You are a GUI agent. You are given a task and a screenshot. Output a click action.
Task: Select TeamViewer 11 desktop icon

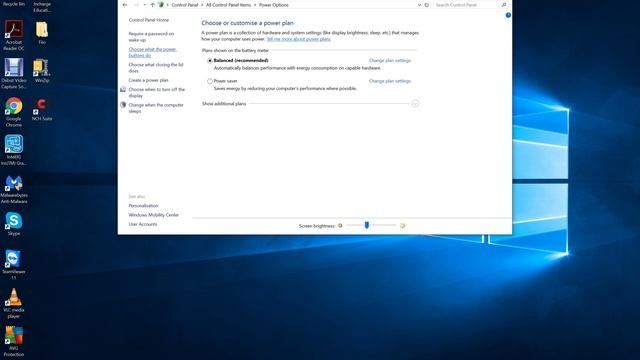pos(14,265)
